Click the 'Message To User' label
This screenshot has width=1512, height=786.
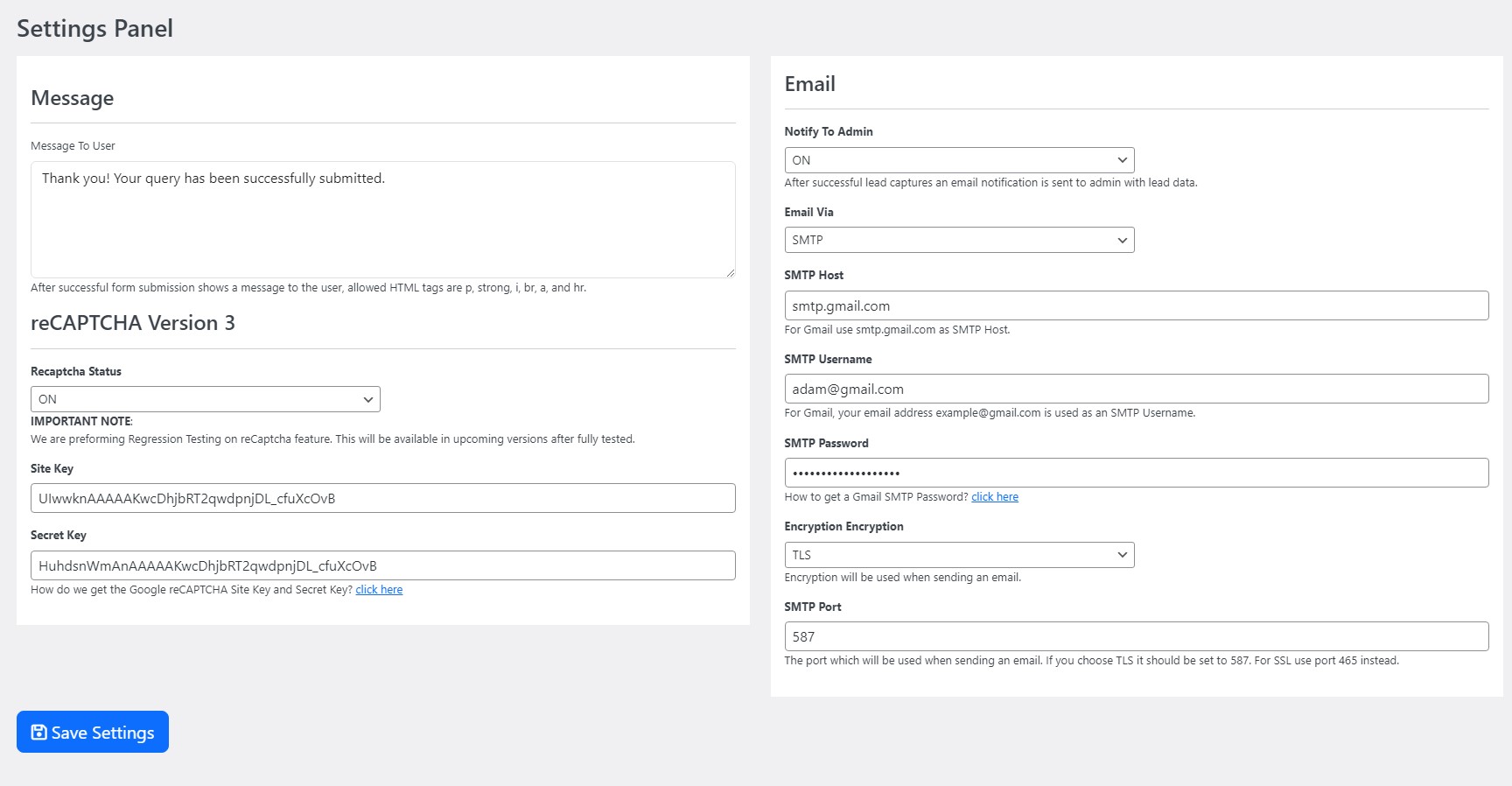coord(73,146)
